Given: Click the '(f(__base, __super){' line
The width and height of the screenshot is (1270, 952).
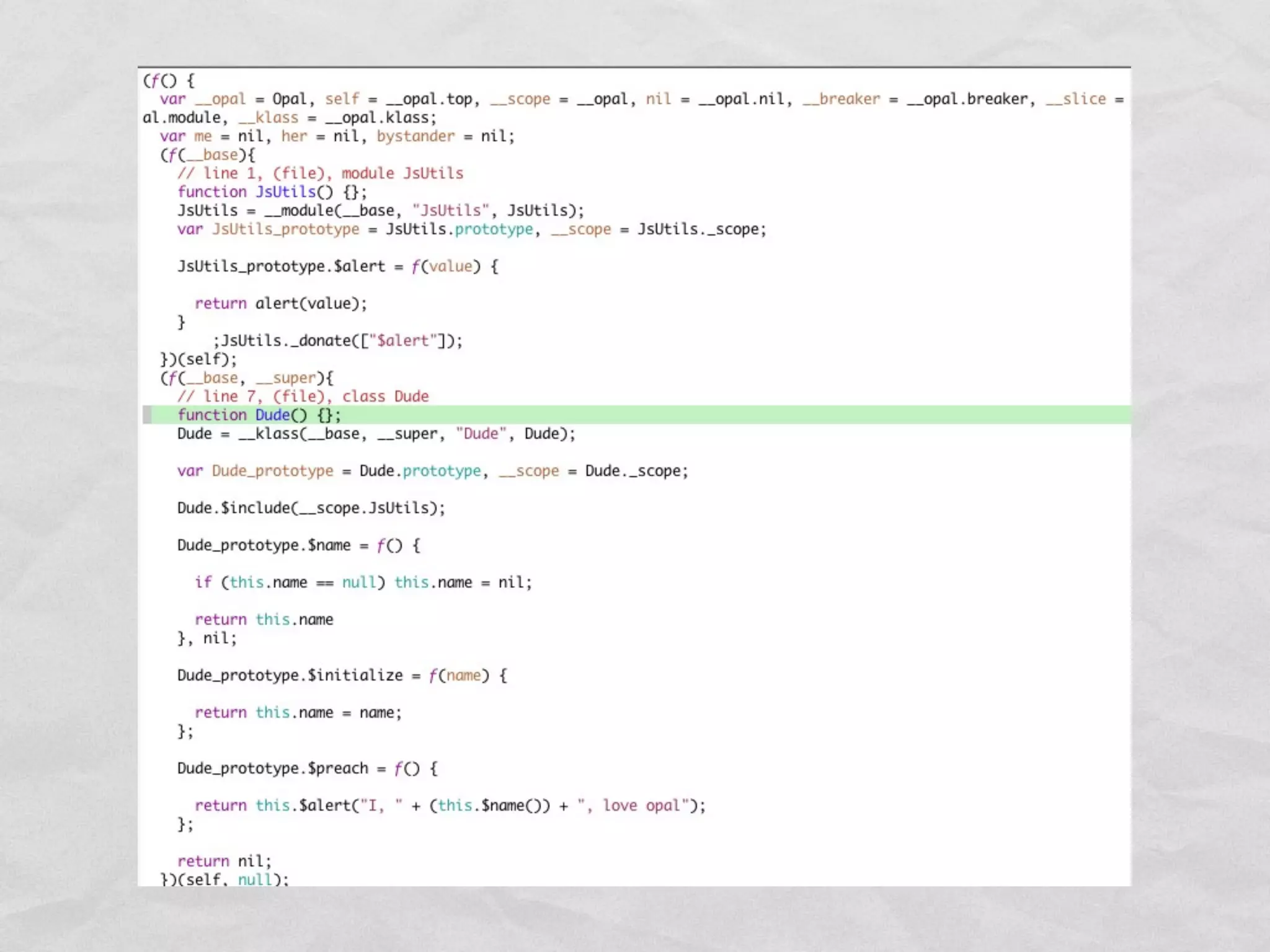Looking at the screenshot, I should pyautogui.click(x=247, y=378).
